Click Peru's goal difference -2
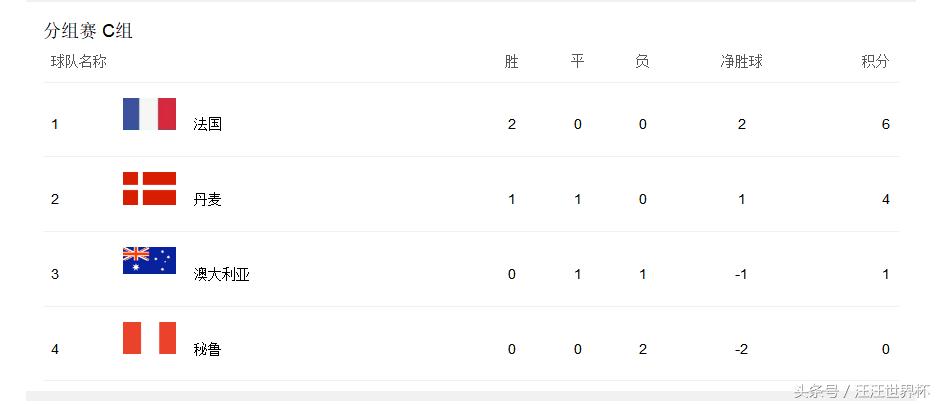 click(x=741, y=349)
